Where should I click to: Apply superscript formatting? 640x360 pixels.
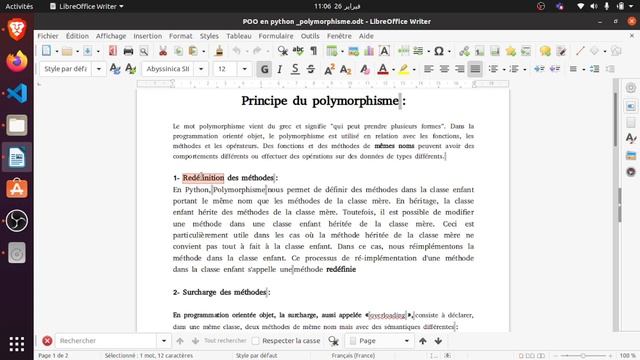329,69
